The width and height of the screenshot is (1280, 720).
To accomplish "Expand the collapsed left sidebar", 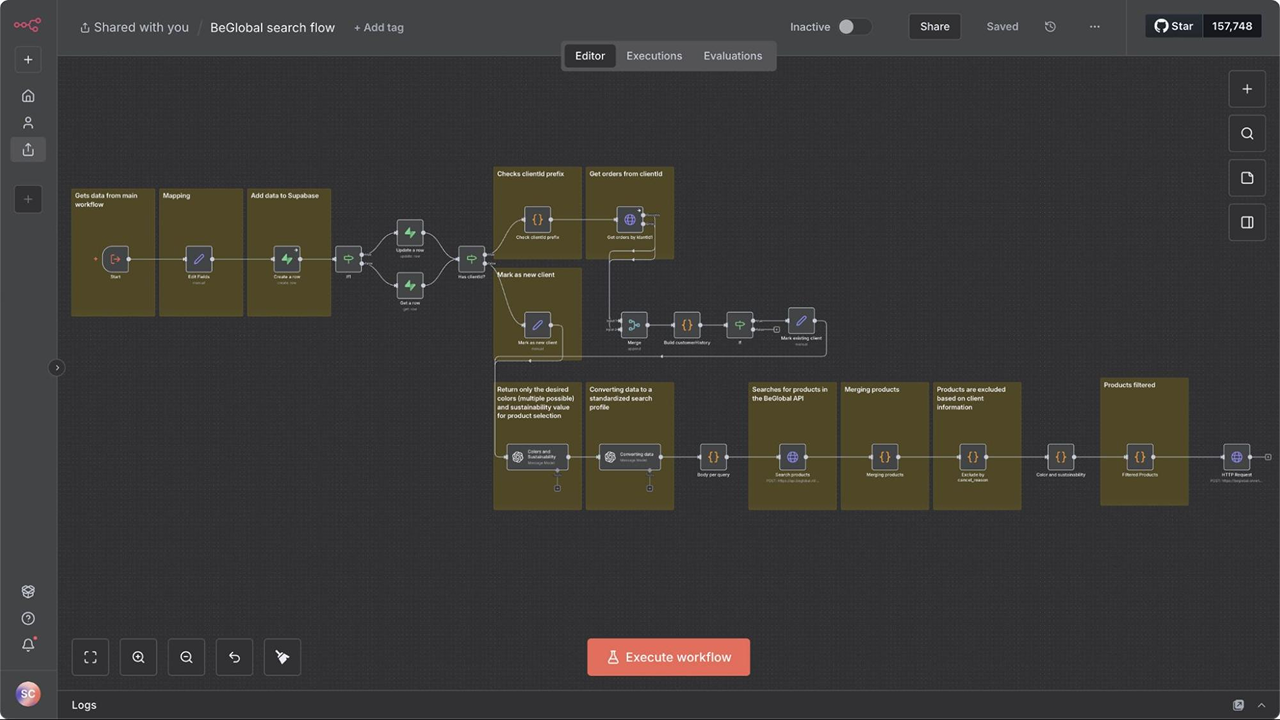I will pyautogui.click(x=57, y=368).
